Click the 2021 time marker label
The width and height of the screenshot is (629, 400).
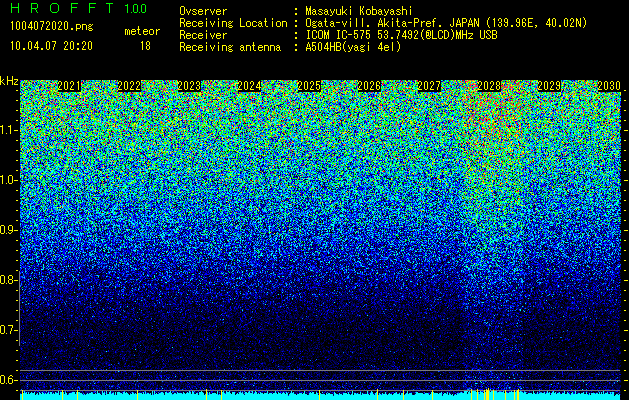(x=69, y=86)
